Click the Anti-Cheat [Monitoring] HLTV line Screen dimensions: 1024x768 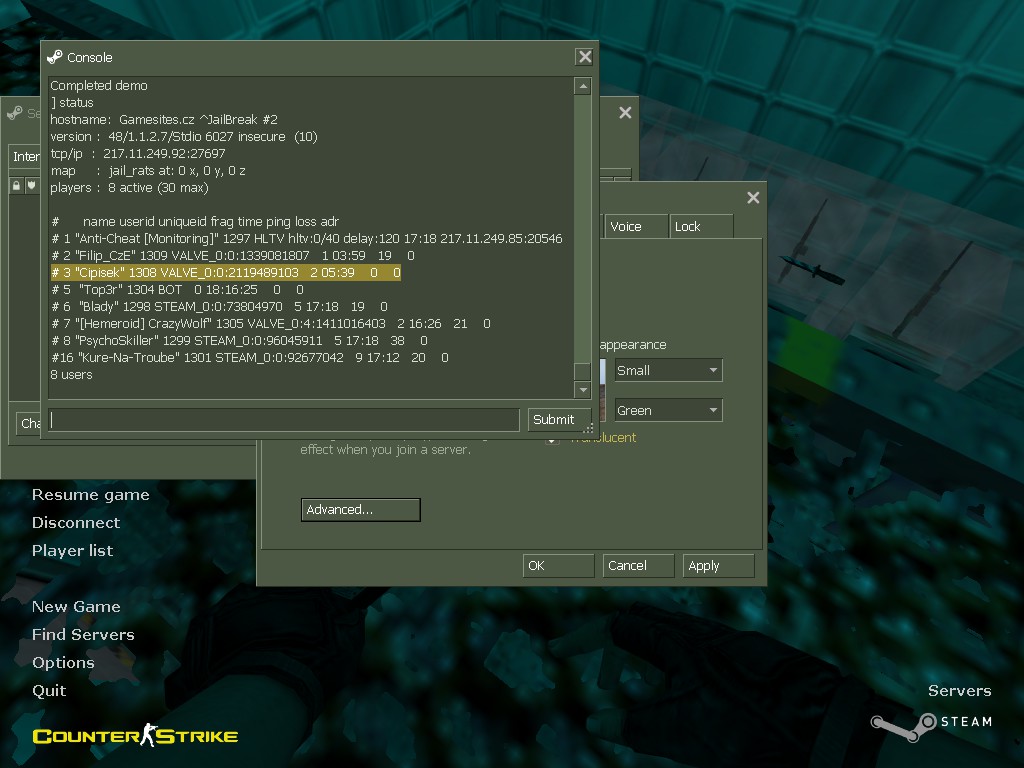[307, 238]
